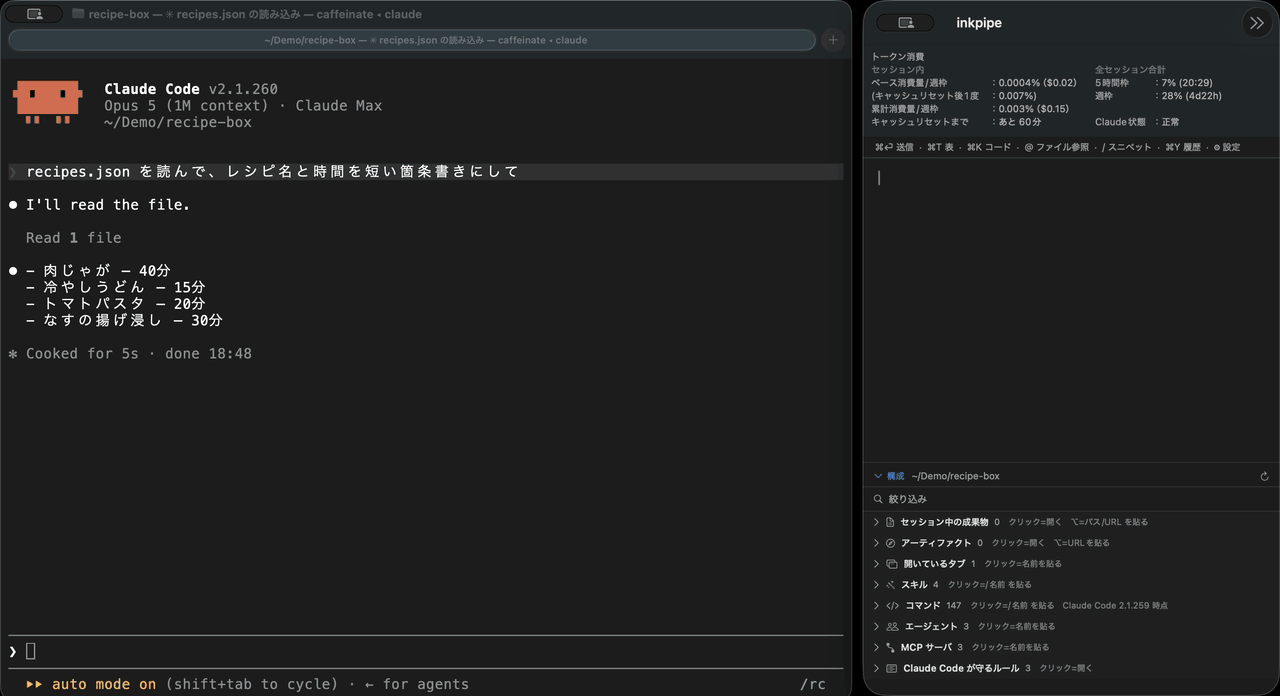
Task: Click into the 絞り込み filter field
Action: tap(1070, 499)
